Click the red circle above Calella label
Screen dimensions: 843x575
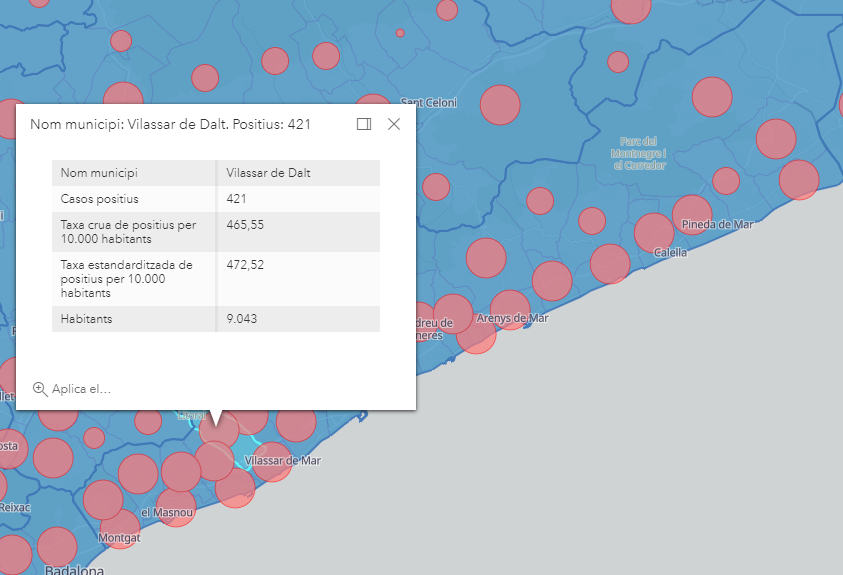tap(654, 233)
